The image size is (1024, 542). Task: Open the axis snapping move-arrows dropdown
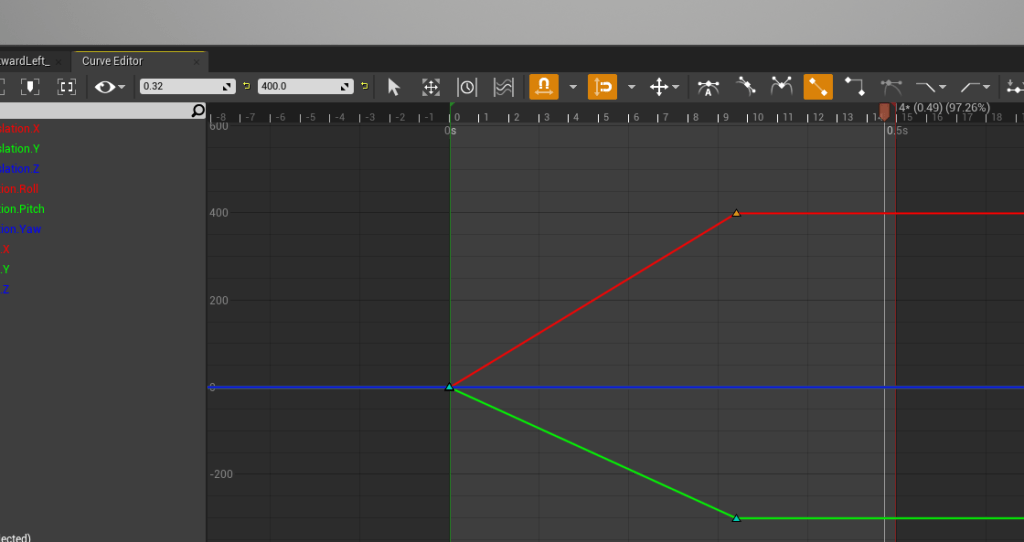point(664,87)
